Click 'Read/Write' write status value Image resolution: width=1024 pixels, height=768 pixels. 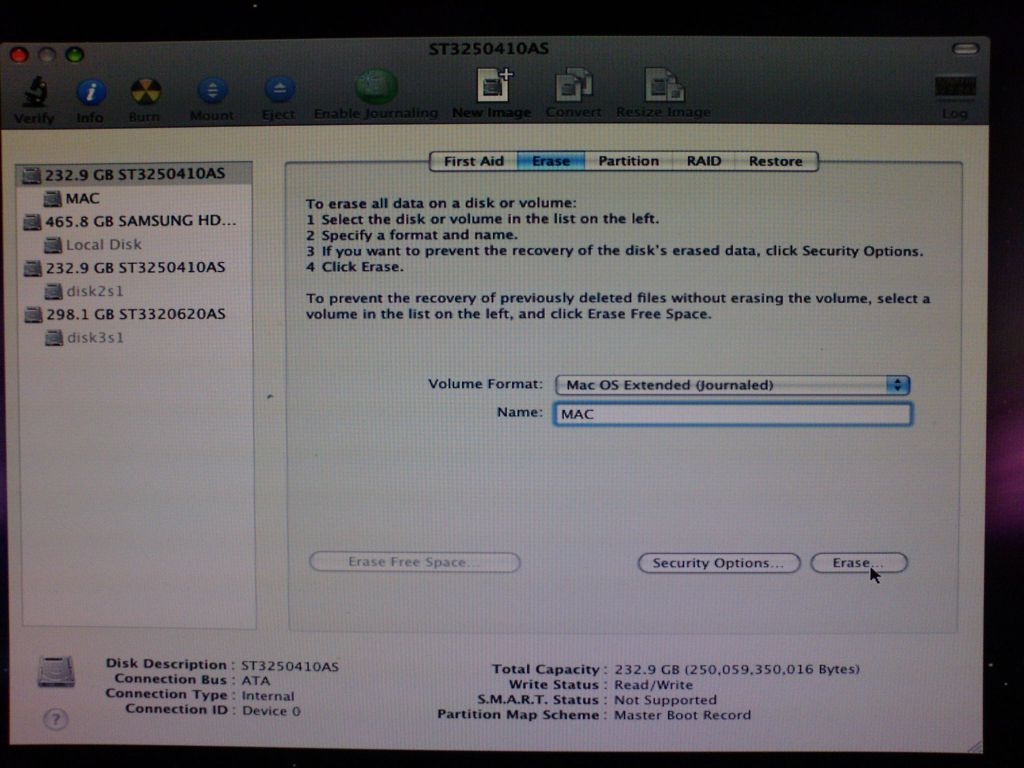pyautogui.click(x=653, y=685)
